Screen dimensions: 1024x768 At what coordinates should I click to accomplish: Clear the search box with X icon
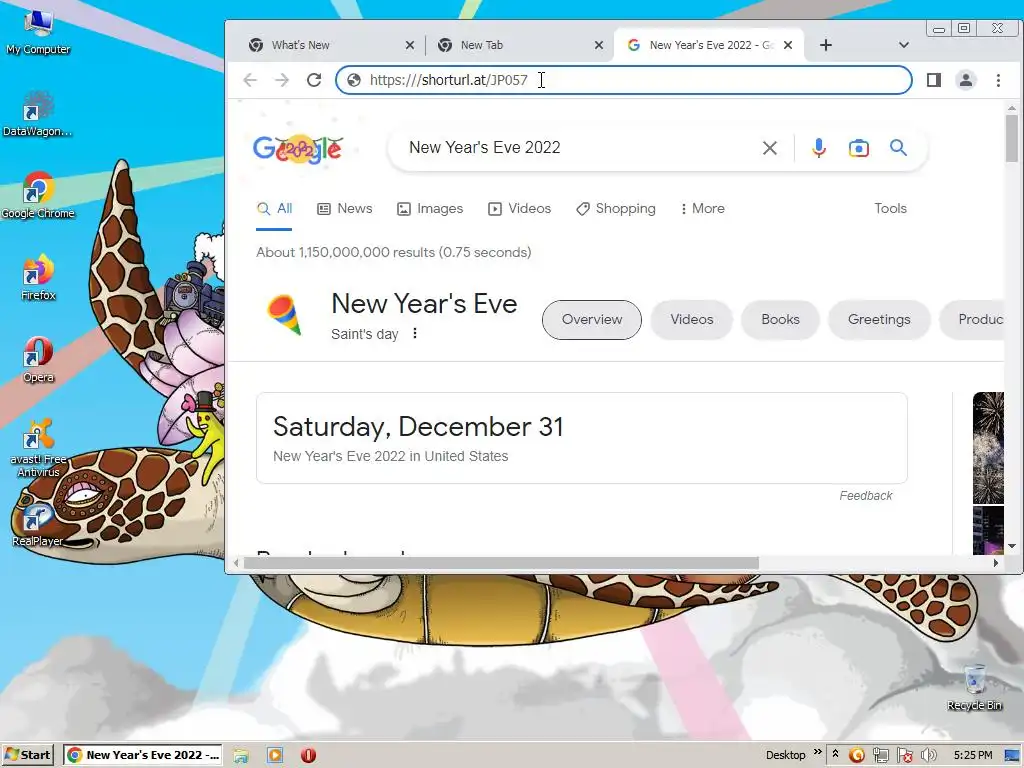click(770, 148)
